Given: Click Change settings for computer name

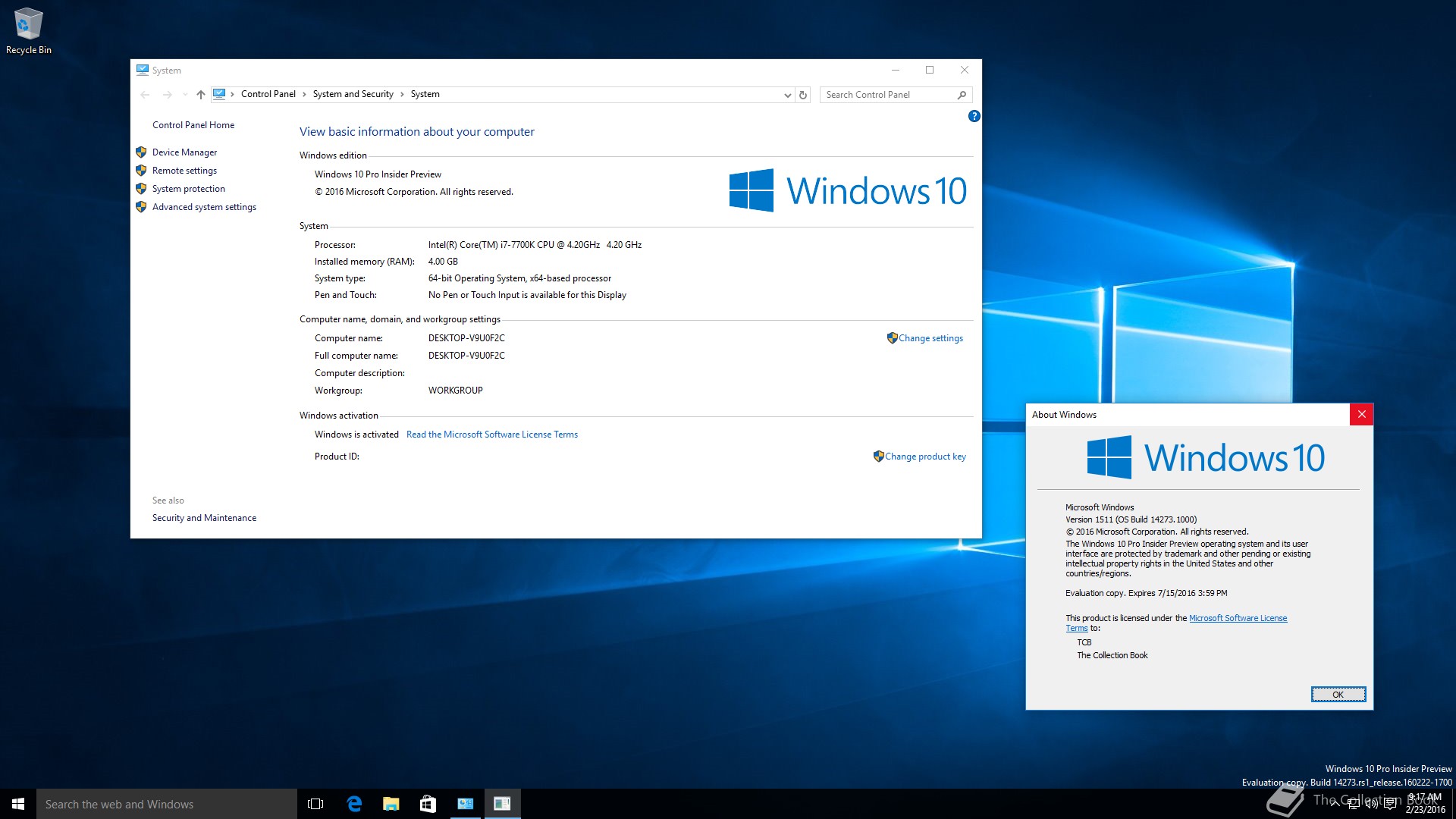Looking at the screenshot, I should coord(930,338).
